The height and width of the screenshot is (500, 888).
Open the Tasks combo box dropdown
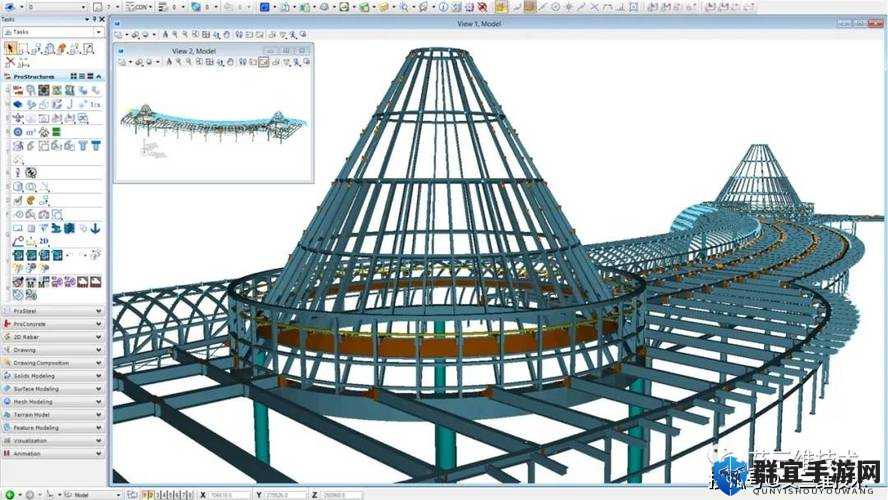pyautogui.click(x=99, y=32)
